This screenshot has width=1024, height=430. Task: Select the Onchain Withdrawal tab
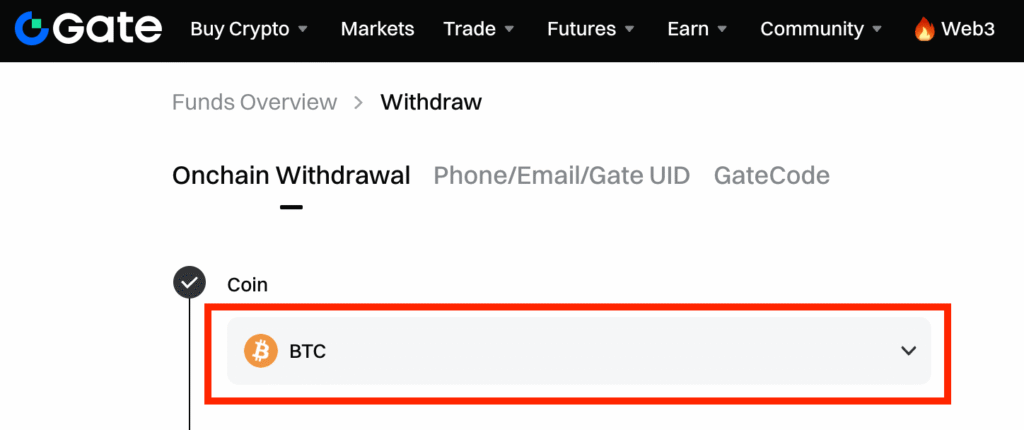291,176
